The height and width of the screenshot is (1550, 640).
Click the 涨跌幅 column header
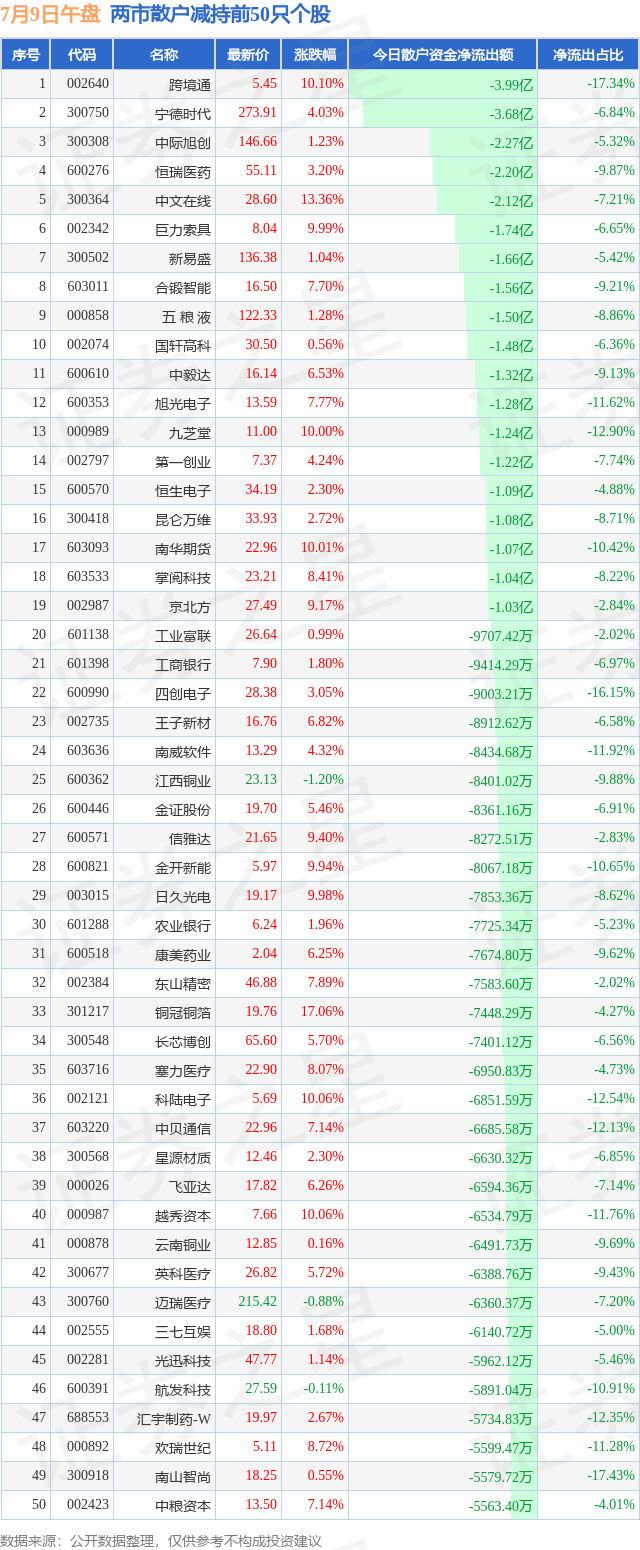[x=315, y=55]
